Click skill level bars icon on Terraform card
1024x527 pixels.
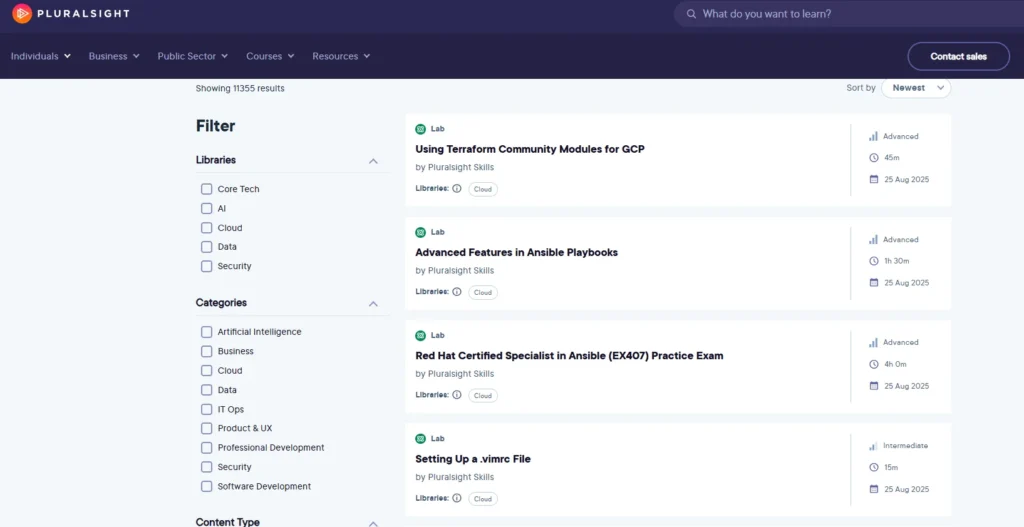point(874,136)
